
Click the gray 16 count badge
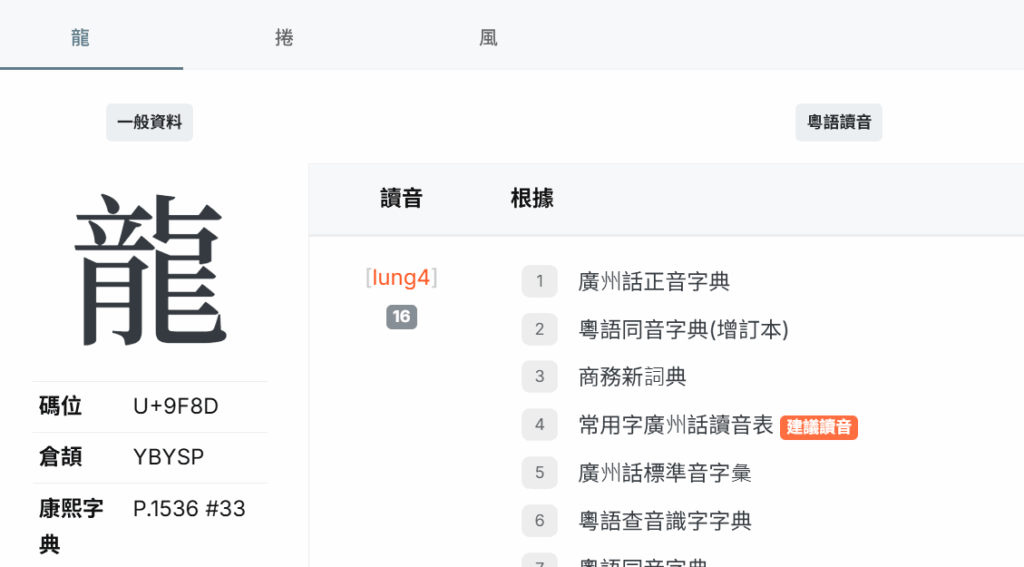pos(401,317)
